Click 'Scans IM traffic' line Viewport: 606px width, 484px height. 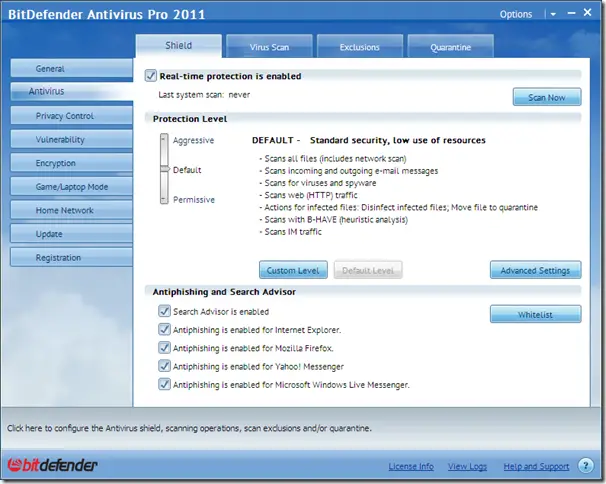[x=290, y=232]
